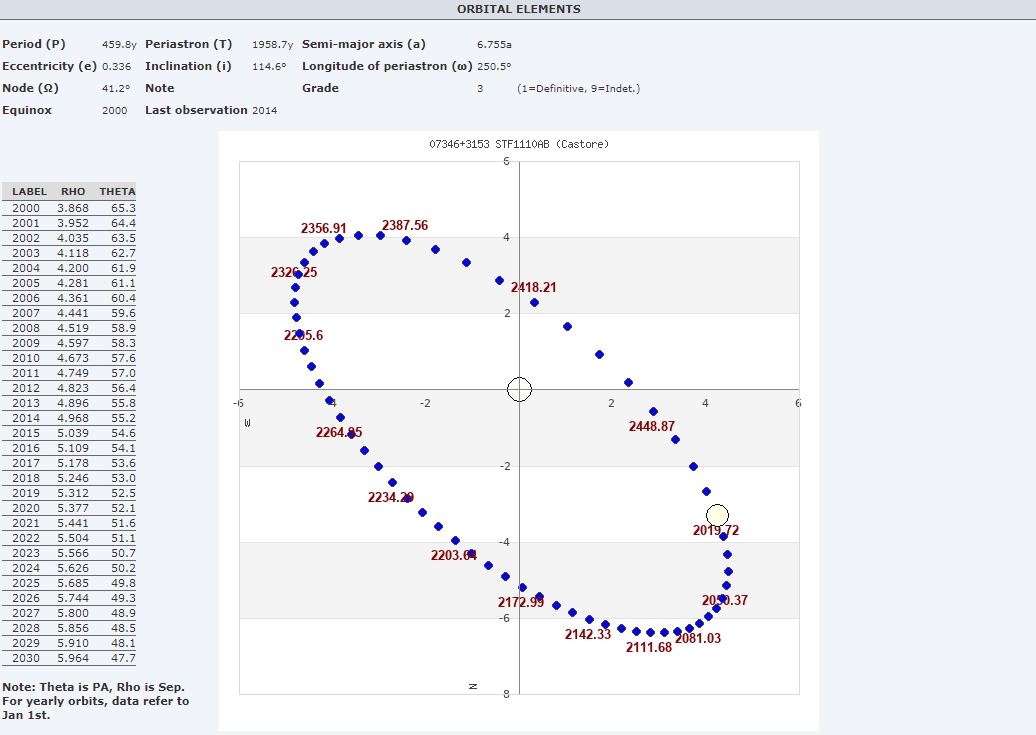Click the 2015 row in the table
1036x735 pixels.
(x=69, y=433)
